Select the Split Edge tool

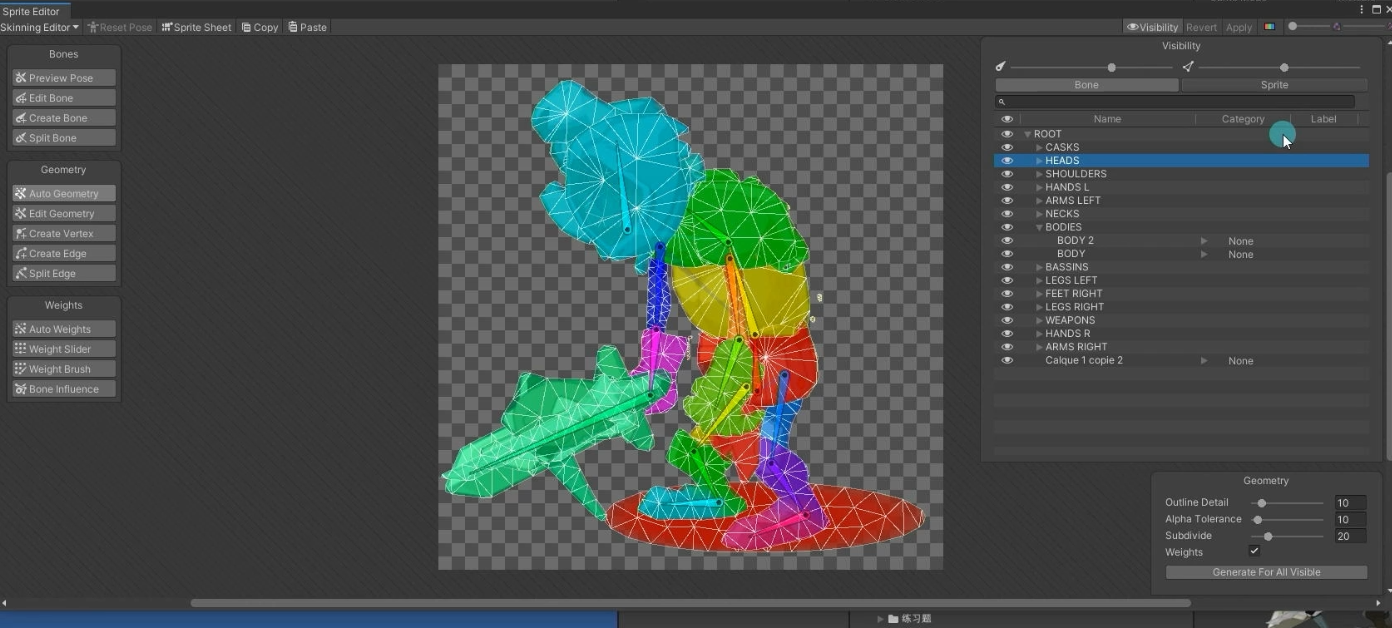[x=64, y=274]
